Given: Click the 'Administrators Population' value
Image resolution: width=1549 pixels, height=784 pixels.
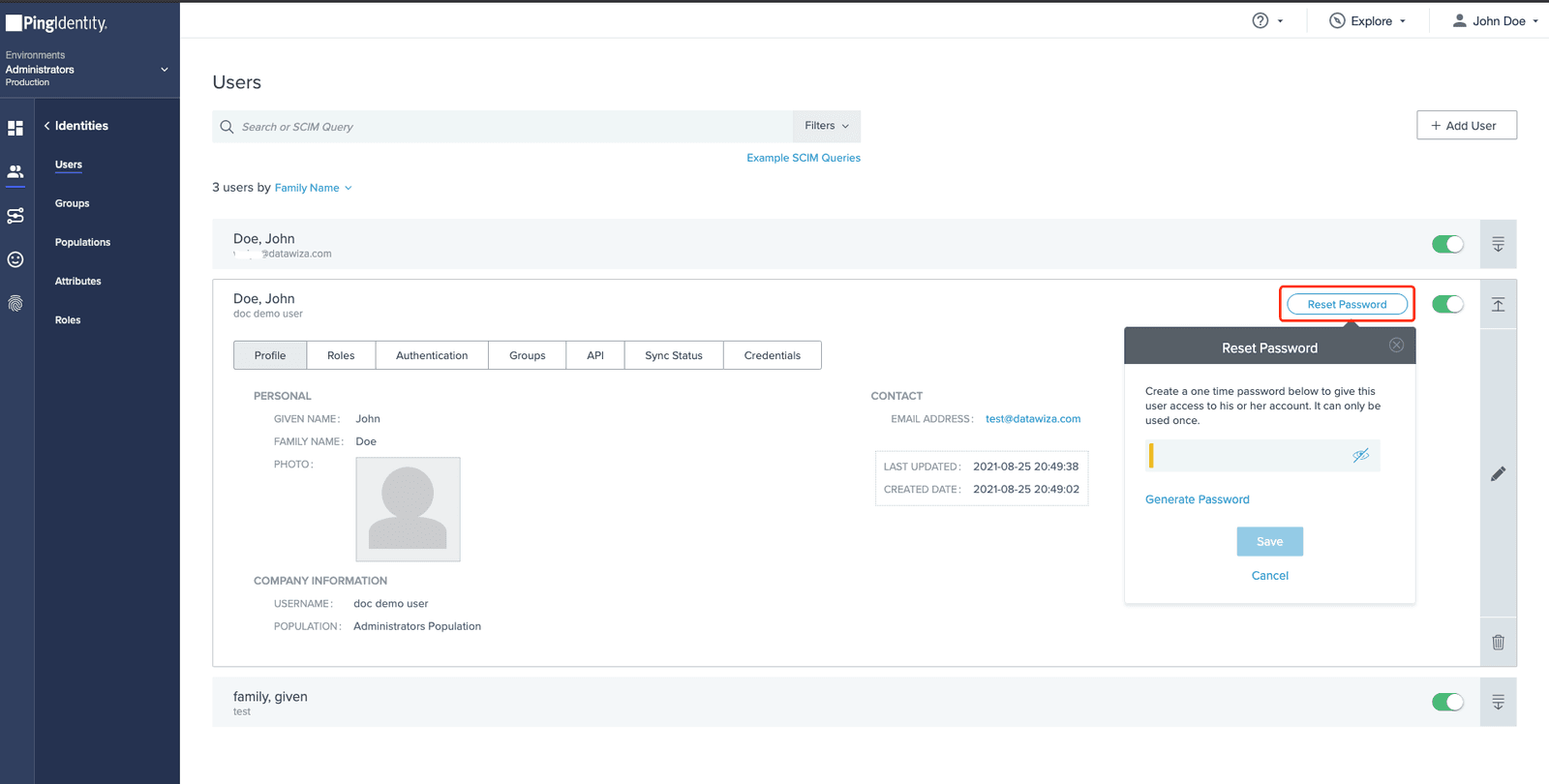Looking at the screenshot, I should 417,626.
